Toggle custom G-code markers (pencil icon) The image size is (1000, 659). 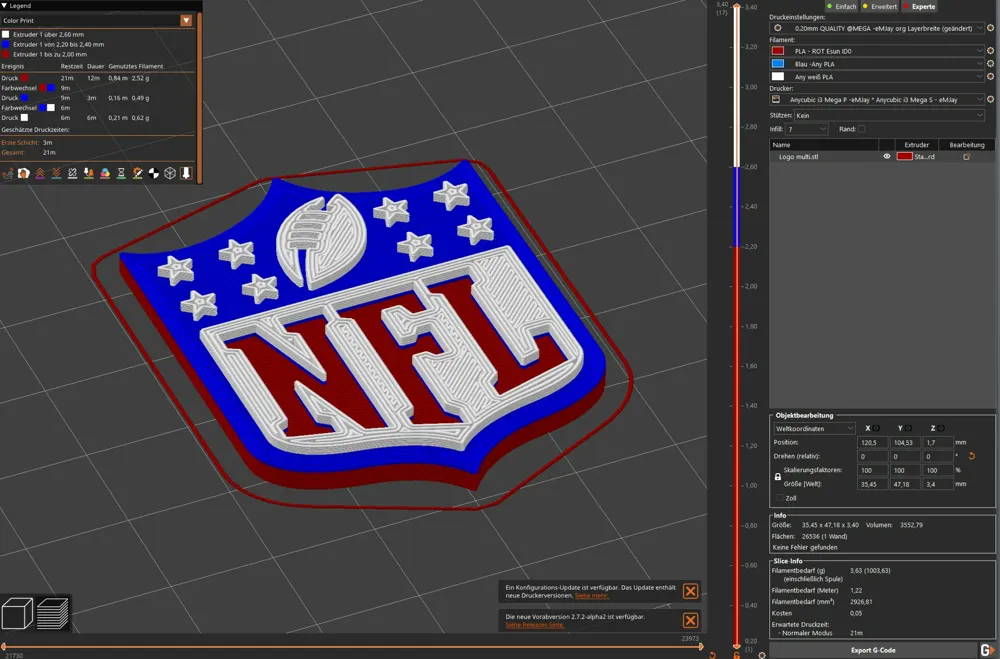pos(138,173)
